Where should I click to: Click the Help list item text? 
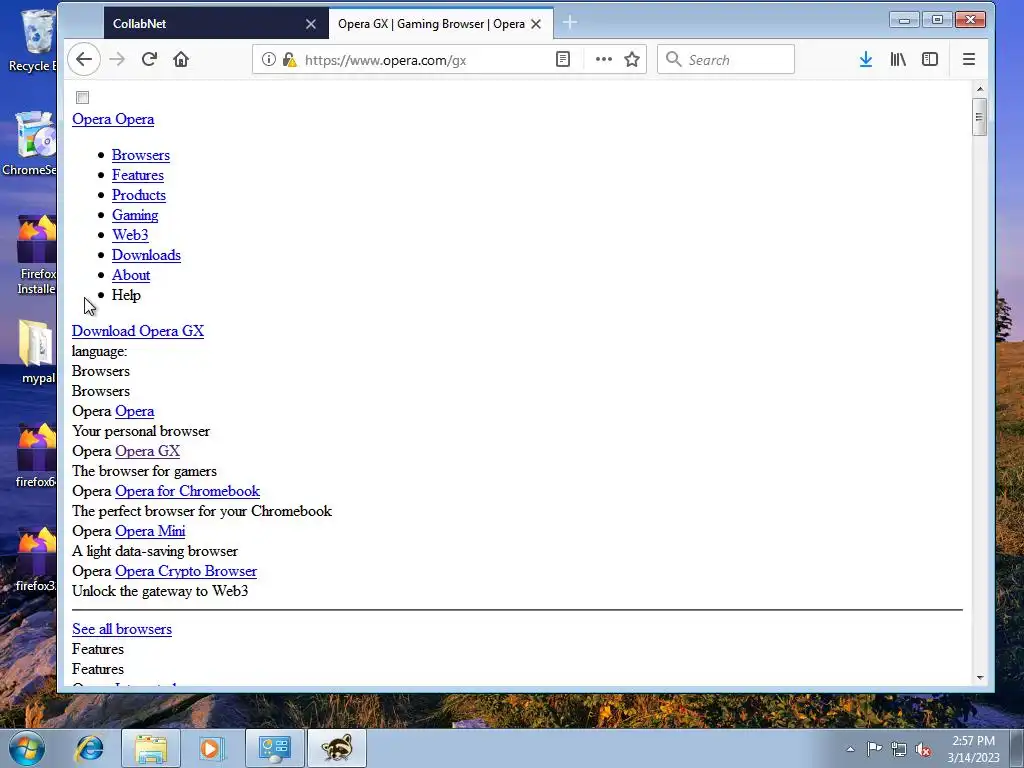point(126,295)
